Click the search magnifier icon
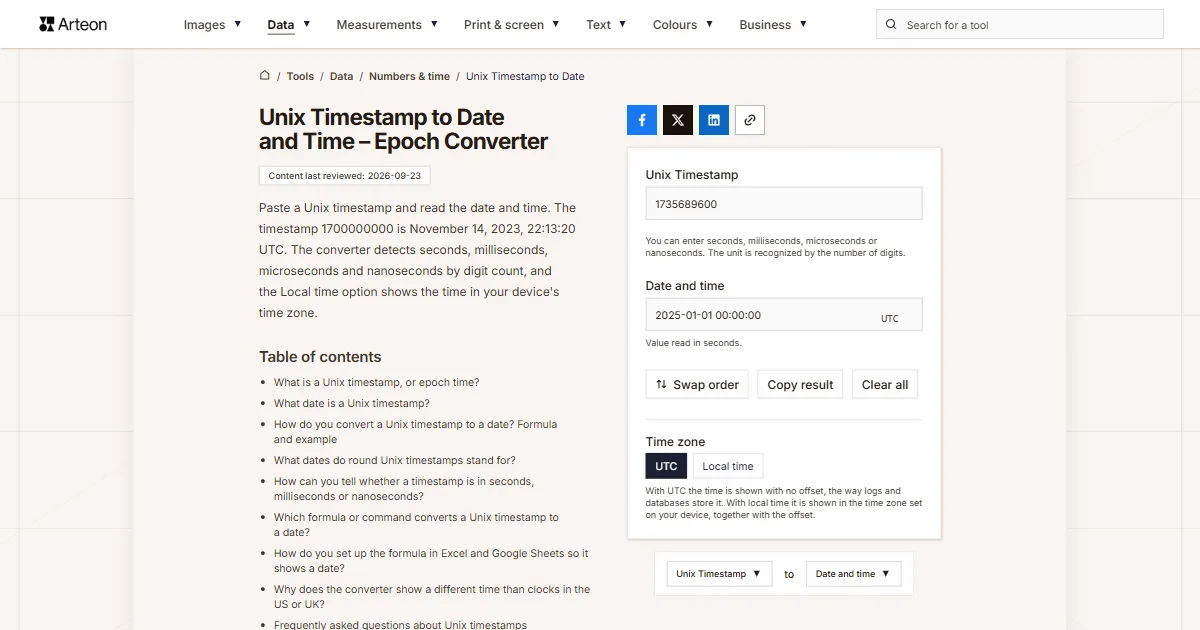The image size is (1200, 630). pos(891,24)
